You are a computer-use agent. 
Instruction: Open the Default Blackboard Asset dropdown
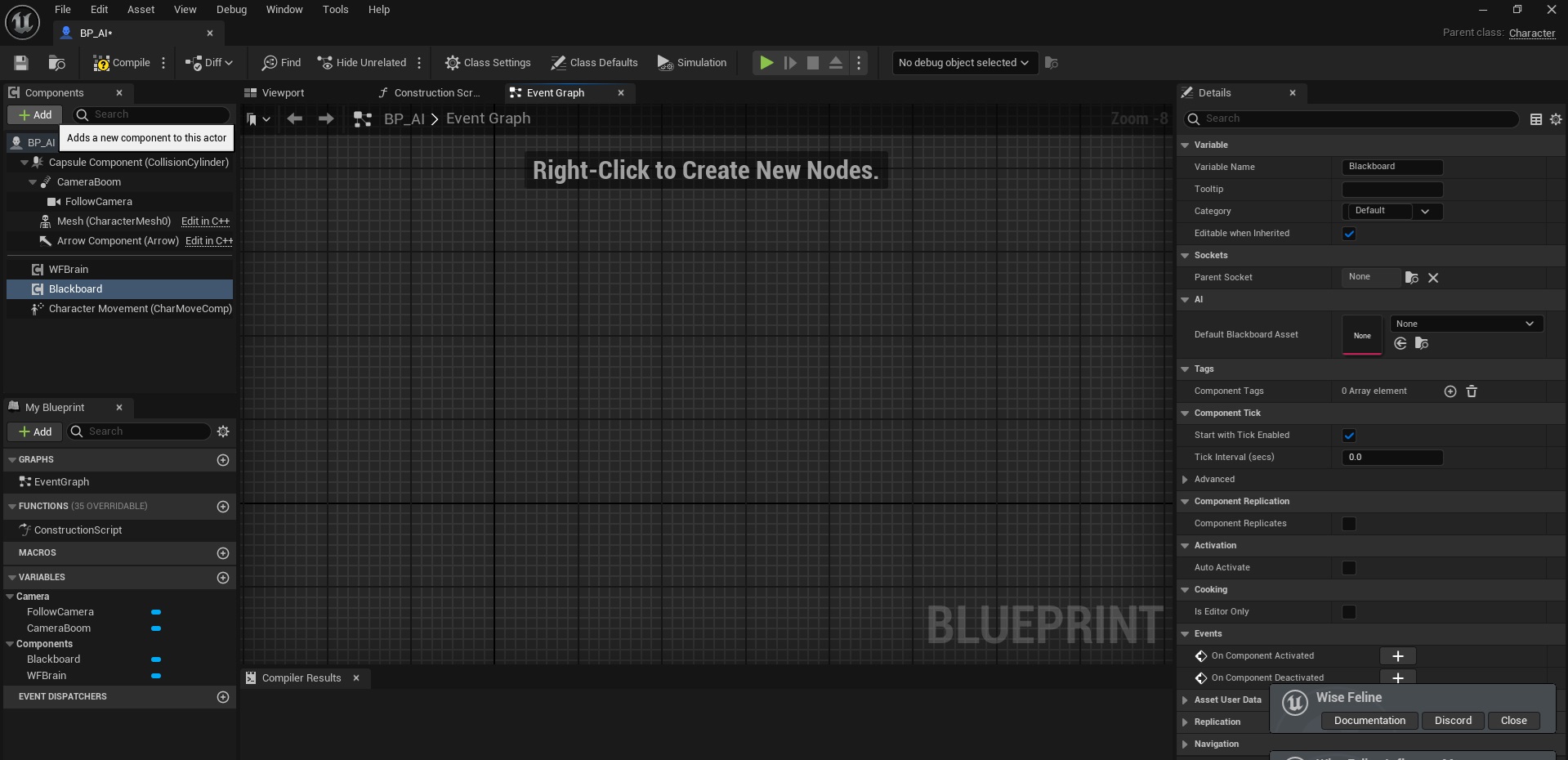point(1465,324)
